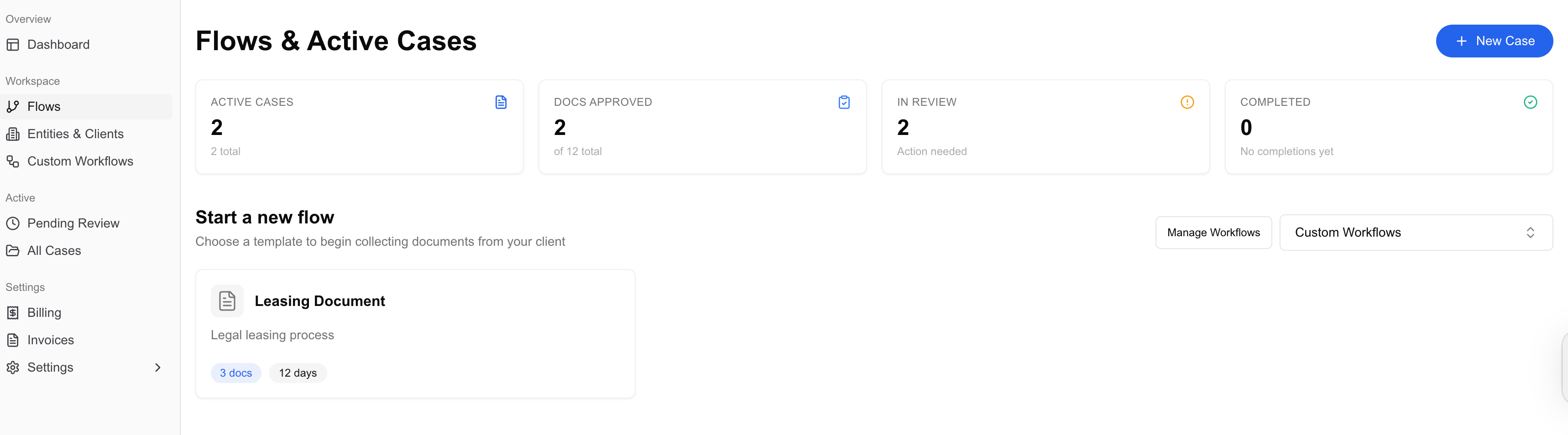This screenshot has height=435, width=1568.
Task: Click the Completed count 0
Action: (x=1246, y=128)
